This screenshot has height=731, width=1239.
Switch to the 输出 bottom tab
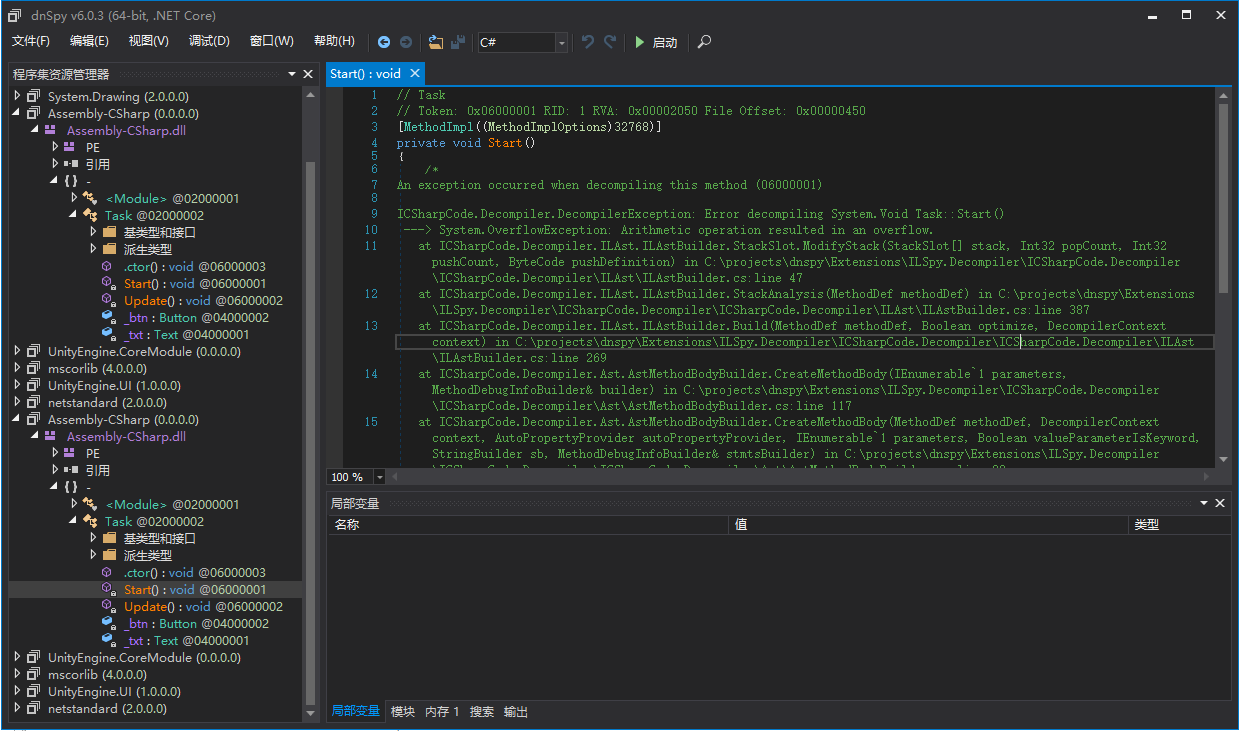pyautogui.click(x=516, y=712)
